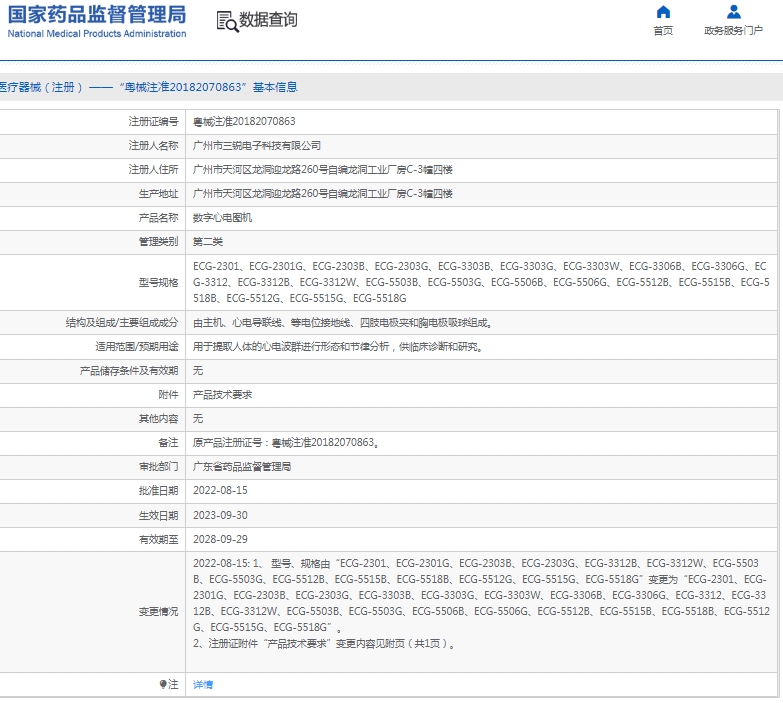Viewport: 783px width, 703px height.
Task: Select product name 数字心电图机
Action: [222, 217]
